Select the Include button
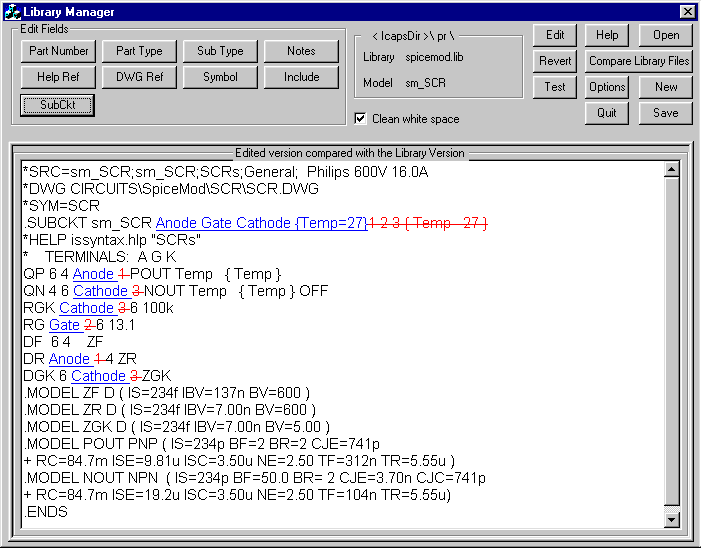 point(301,77)
